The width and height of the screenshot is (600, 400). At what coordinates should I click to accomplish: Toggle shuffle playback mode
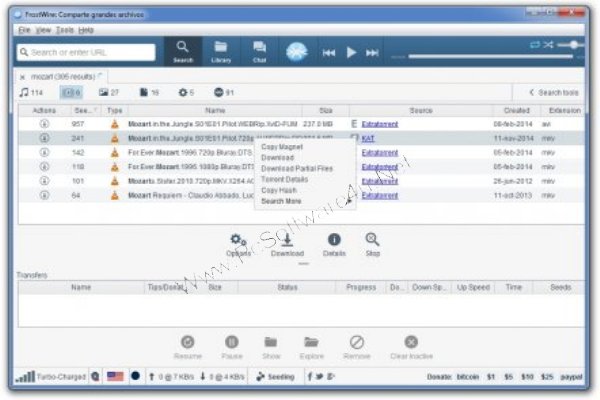pos(548,45)
